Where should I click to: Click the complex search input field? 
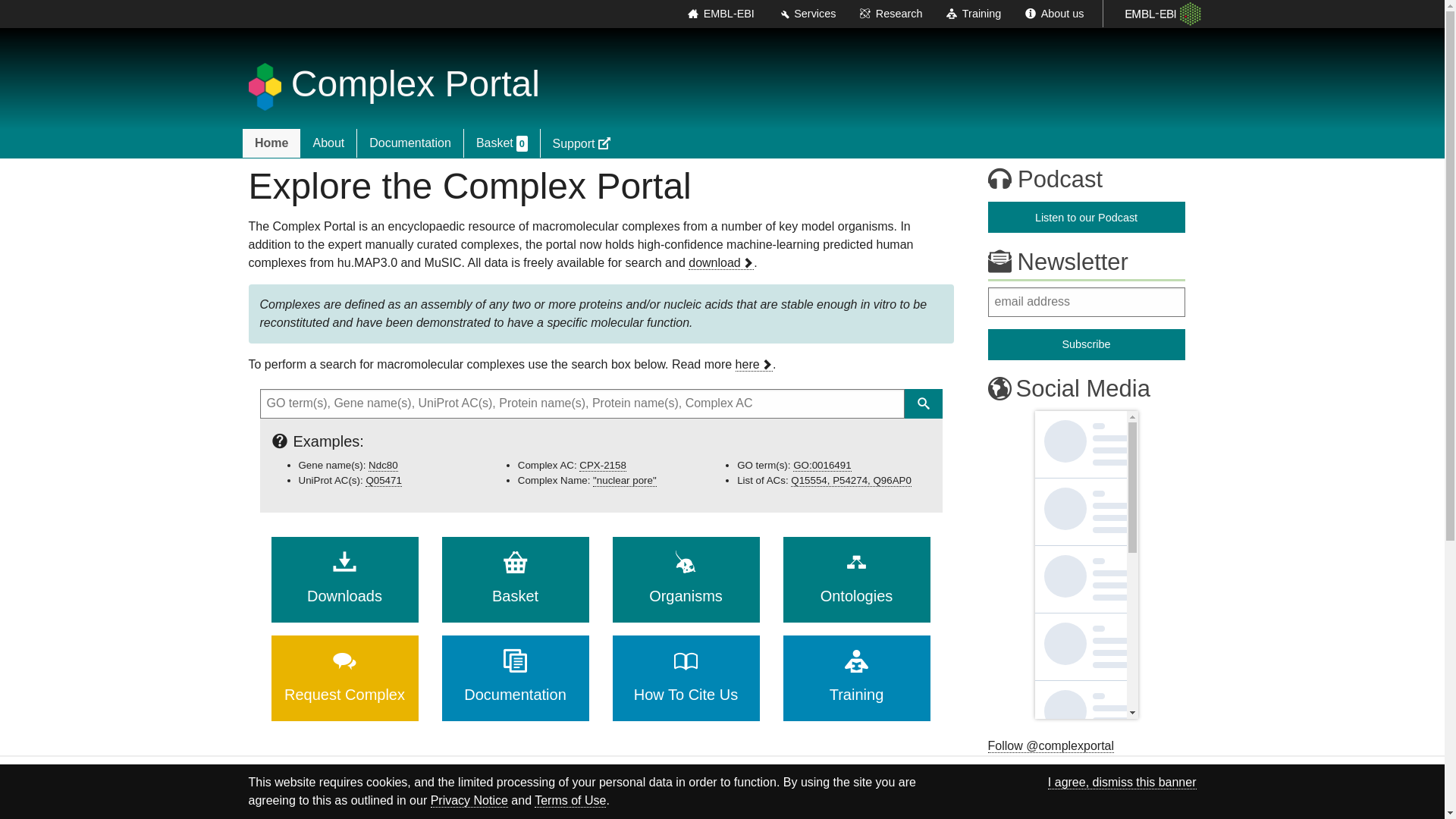(582, 403)
